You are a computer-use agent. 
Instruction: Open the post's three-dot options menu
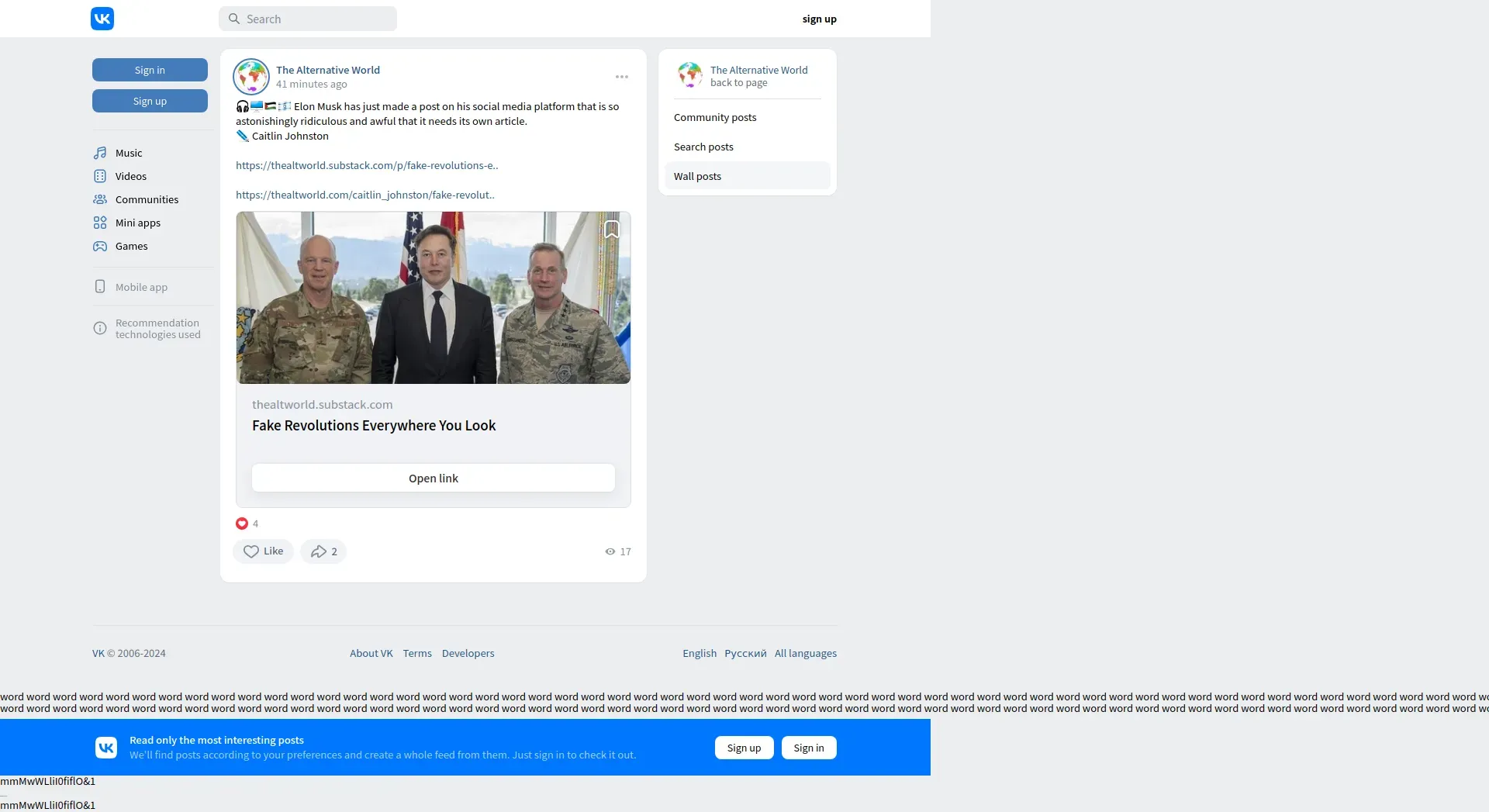pos(622,77)
